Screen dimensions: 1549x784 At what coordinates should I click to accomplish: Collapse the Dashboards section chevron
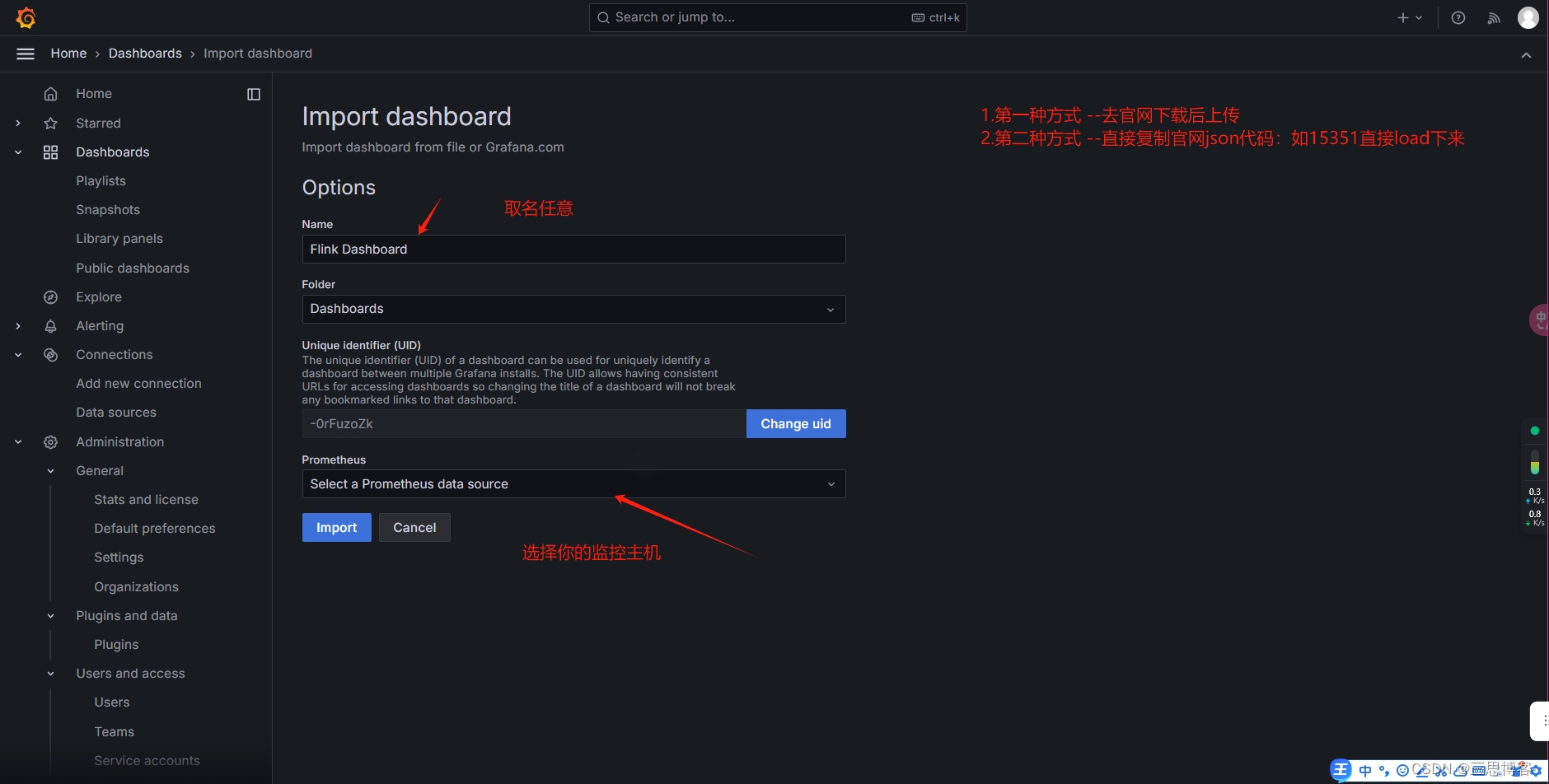pos(18,152)
